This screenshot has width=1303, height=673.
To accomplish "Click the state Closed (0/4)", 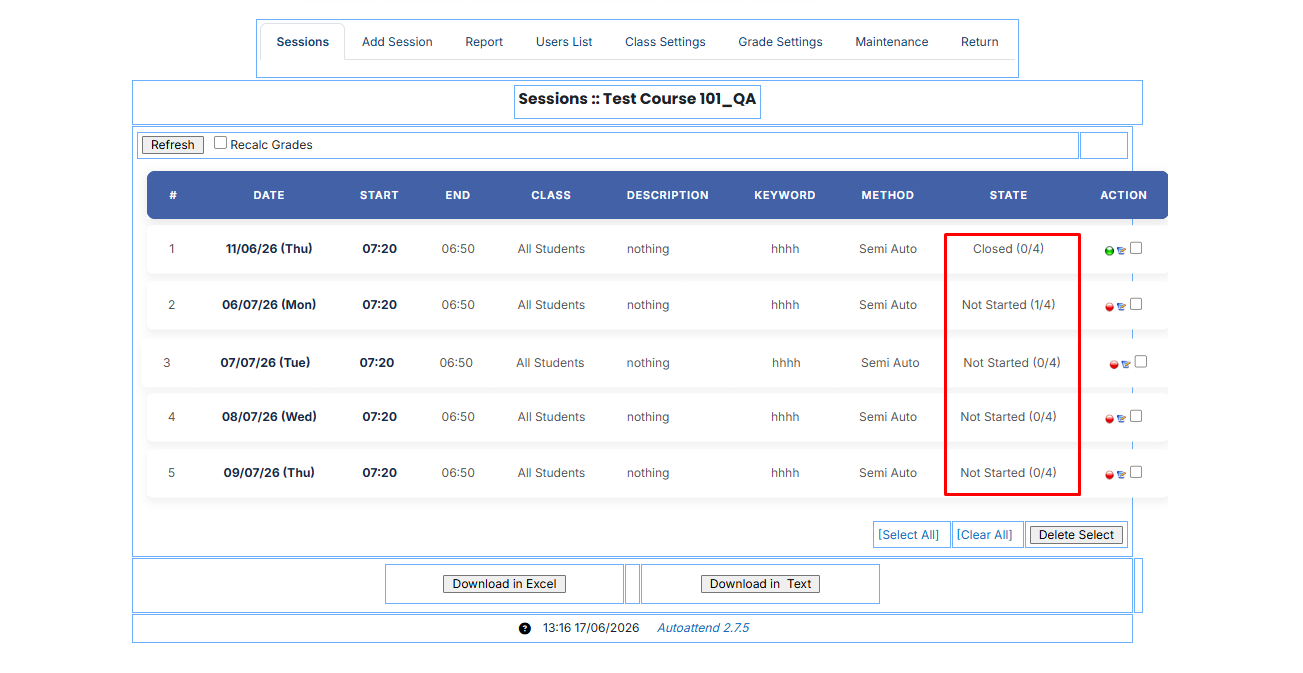I will (x=1008, y=249).
